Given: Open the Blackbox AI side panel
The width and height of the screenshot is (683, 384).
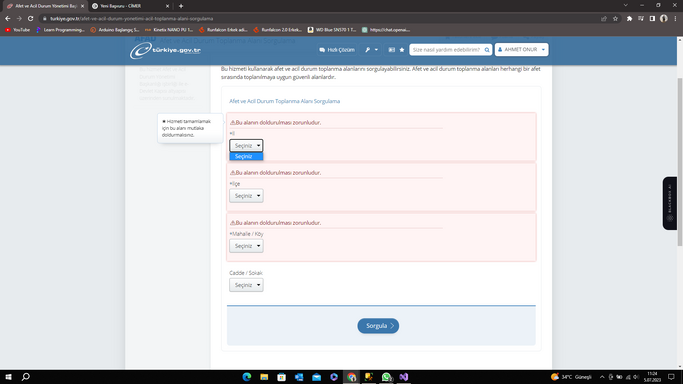Looking at the screenshot, I should (670, 203).
